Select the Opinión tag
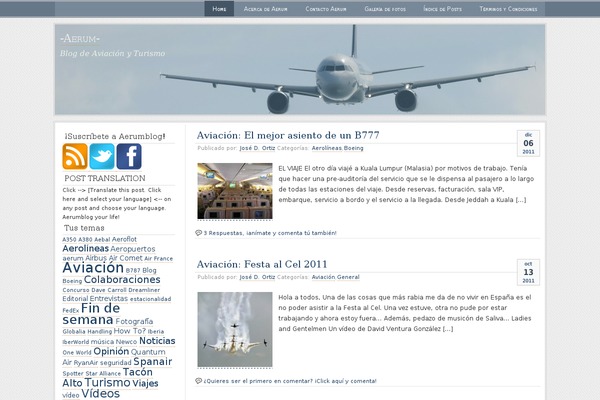This screenshot has height=400, width=600. click(111, 351)
